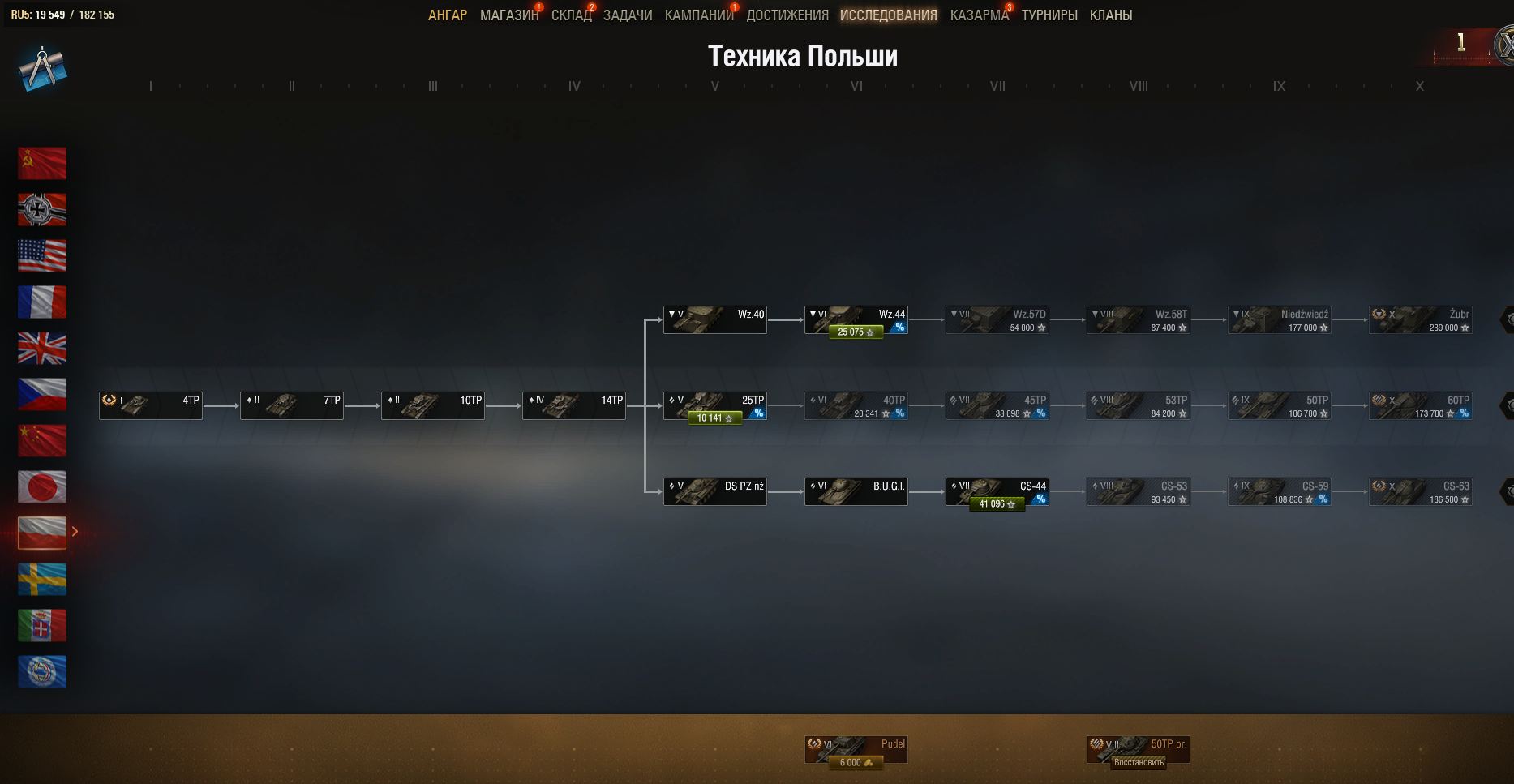Open the 14TP tier IV tank node

574,405
